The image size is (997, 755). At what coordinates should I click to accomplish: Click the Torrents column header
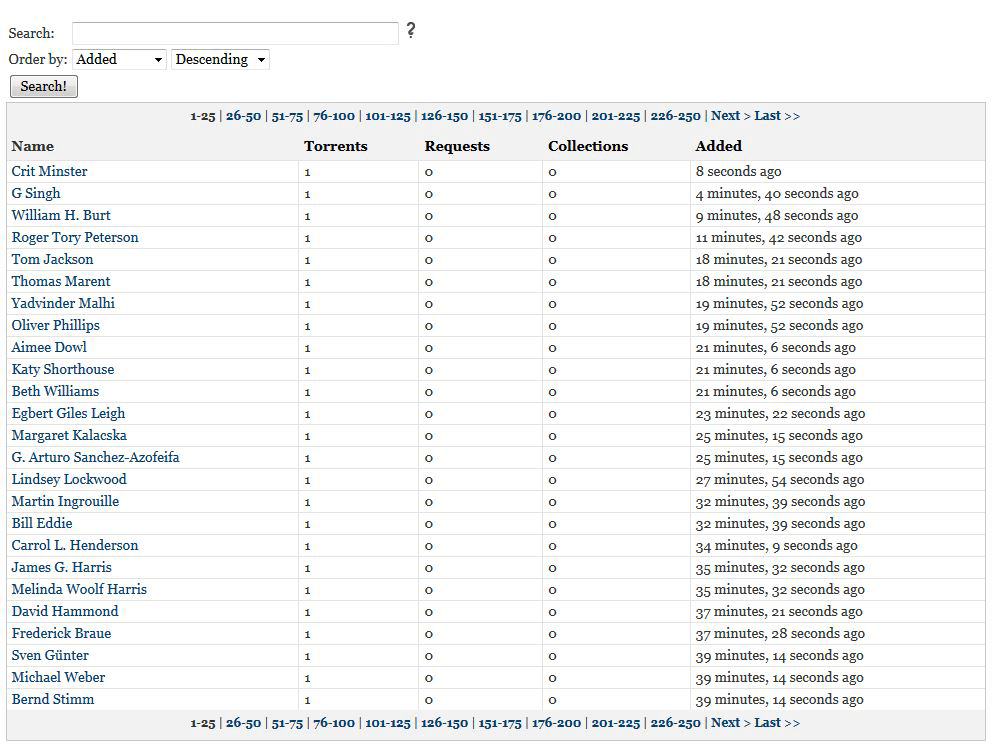click(x=336, y=146)
